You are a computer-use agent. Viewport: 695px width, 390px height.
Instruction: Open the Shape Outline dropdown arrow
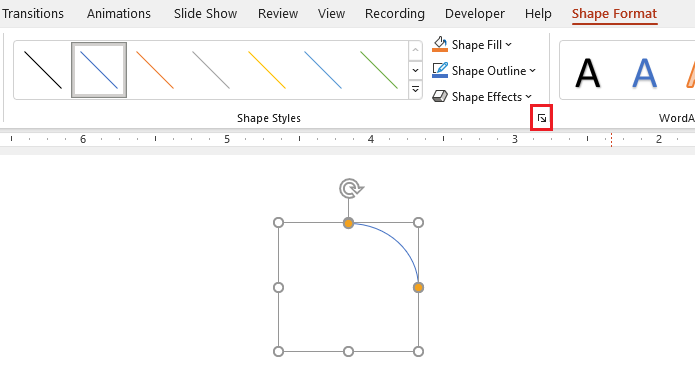[x=532, y=70]
